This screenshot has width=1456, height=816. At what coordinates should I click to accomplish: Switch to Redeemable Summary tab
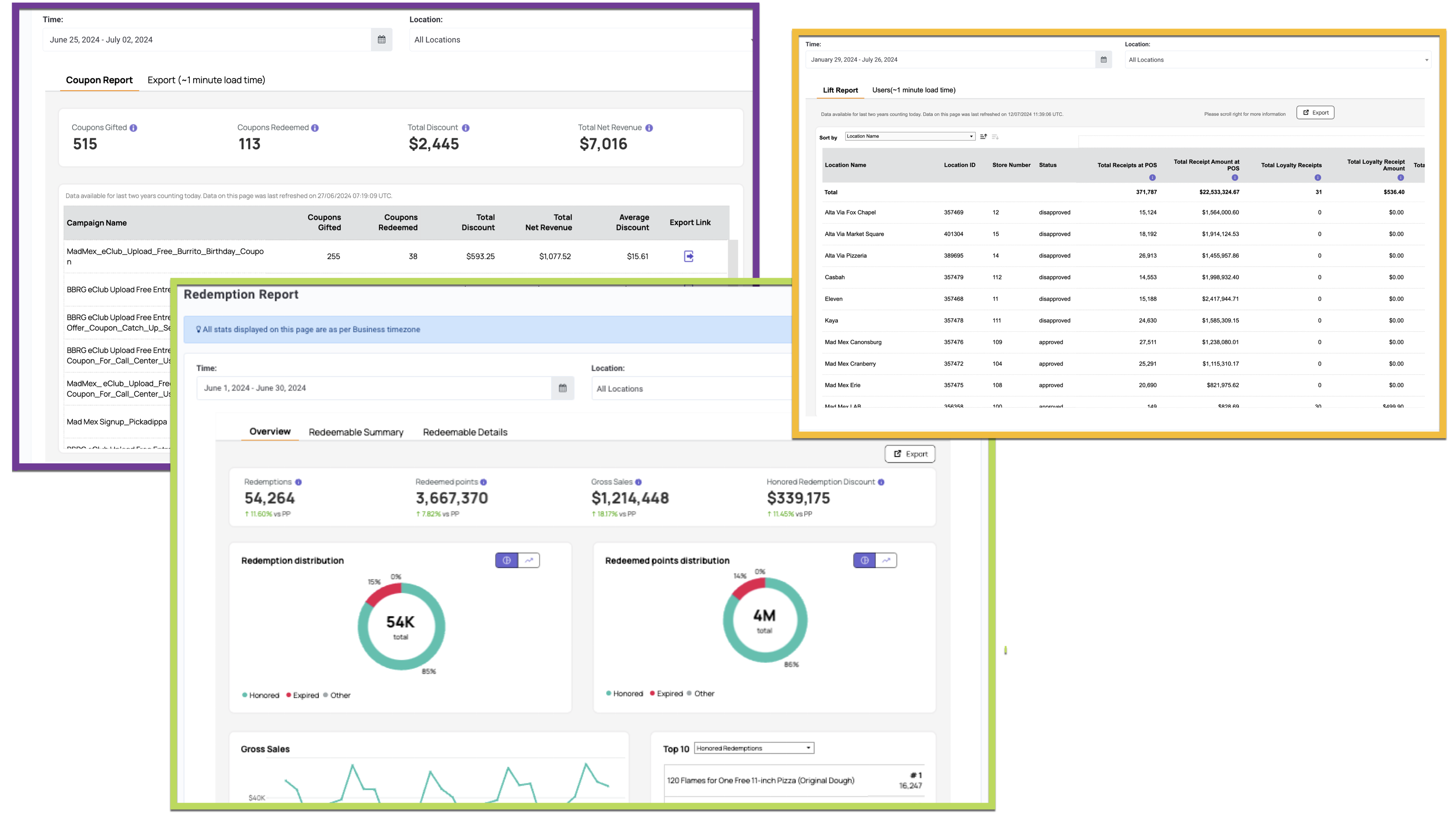point(356,432)
